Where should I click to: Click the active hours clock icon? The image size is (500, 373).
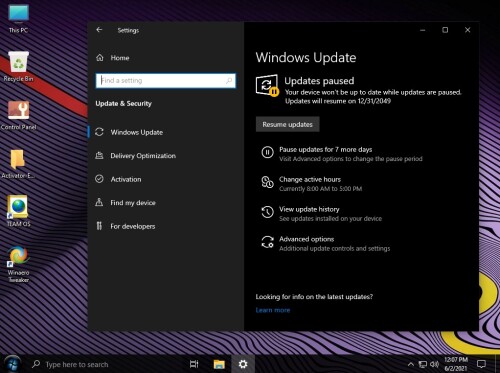pyautogui.click(x=267, y=182)
